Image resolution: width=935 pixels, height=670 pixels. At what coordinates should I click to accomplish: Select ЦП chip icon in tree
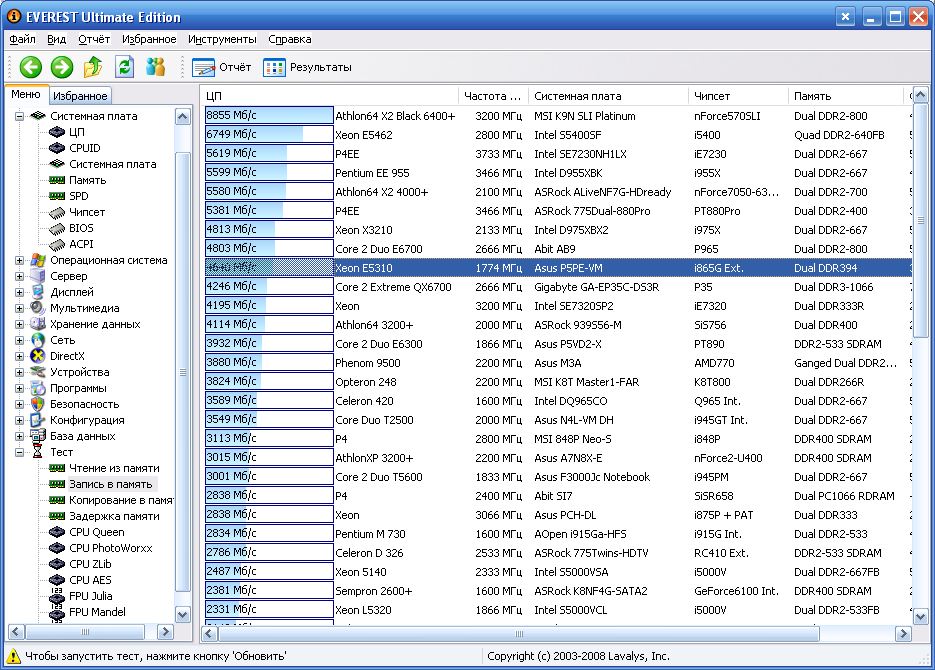[57, 132]
